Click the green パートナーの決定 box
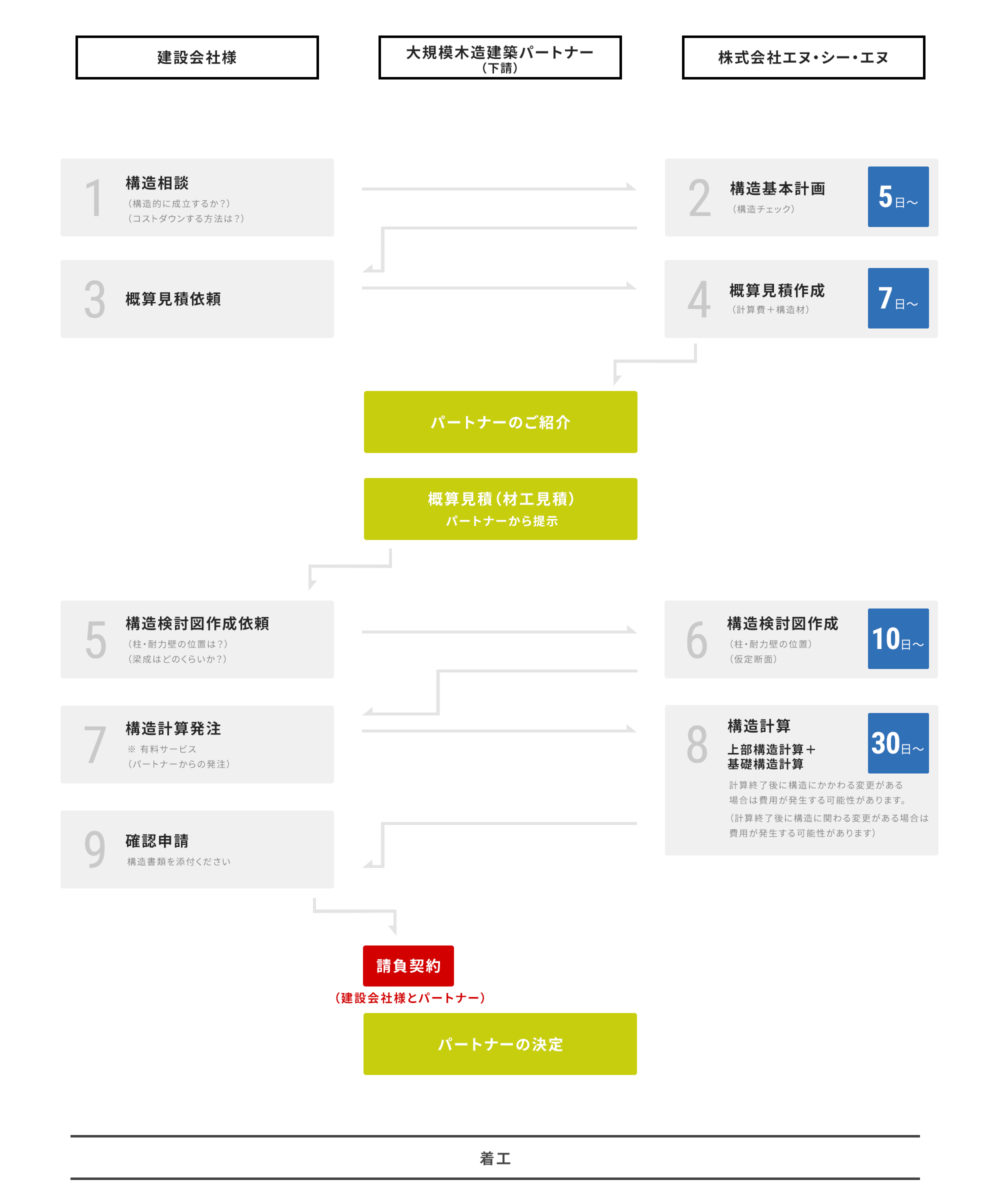 (499, 1044)
